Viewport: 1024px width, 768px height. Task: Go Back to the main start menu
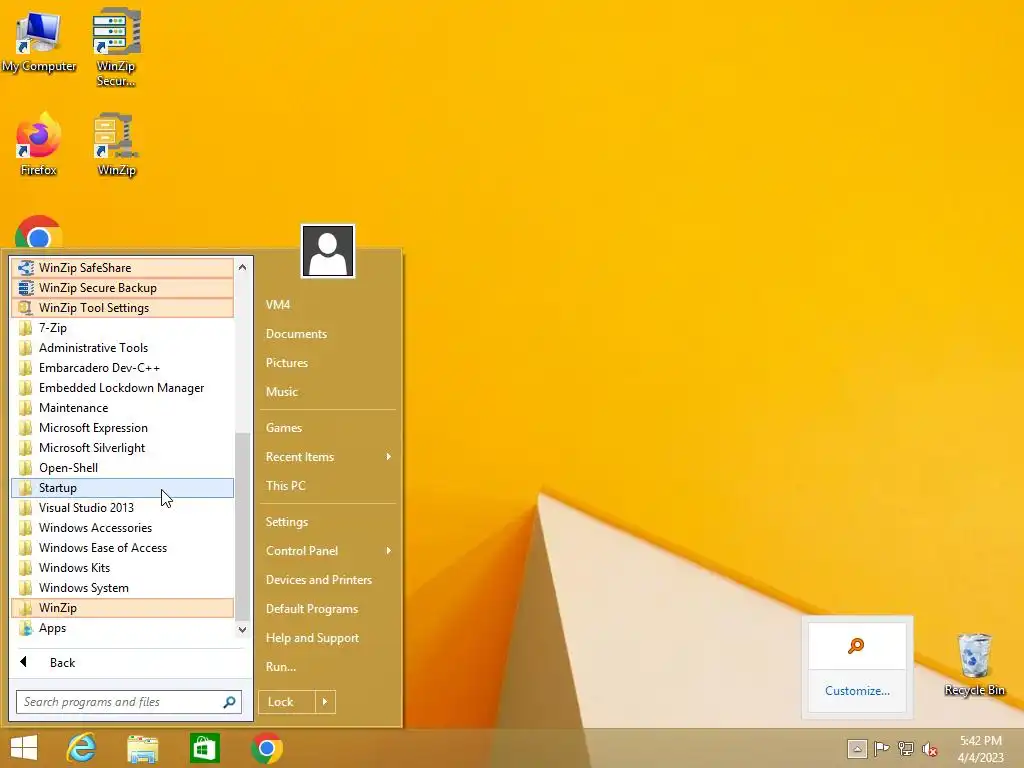pyautogui.click(x=129, y=662)
